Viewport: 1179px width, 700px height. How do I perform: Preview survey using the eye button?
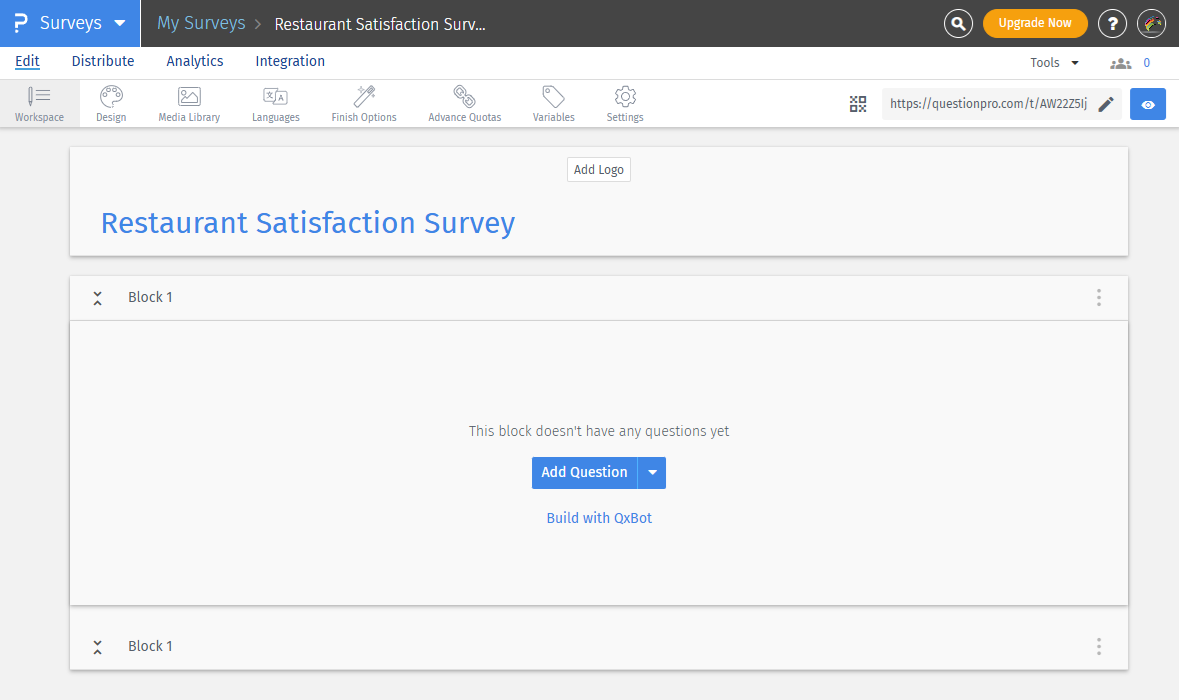click(1148, 104)
